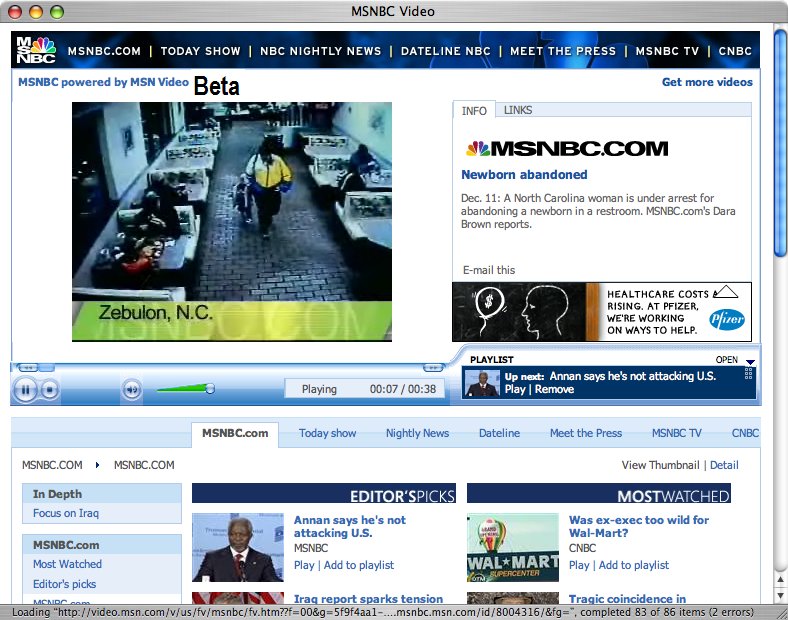788x620 pixels.
Task: Expand the playlist with OPEN arrow
Action: pyautogui.click(x=750, y=362)
